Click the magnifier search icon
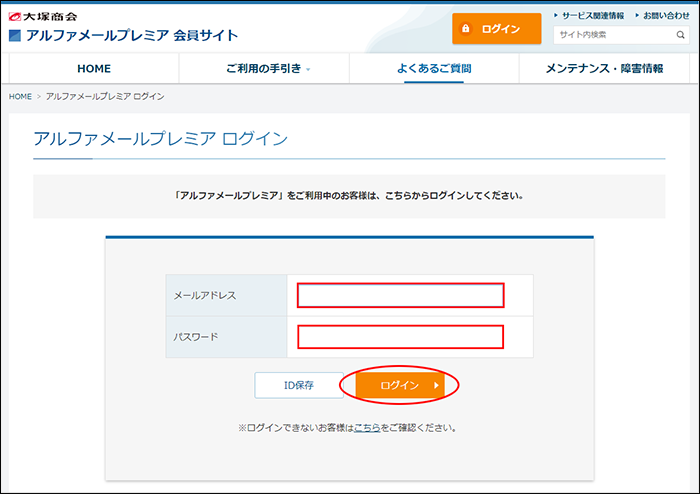 click(680, 35)
